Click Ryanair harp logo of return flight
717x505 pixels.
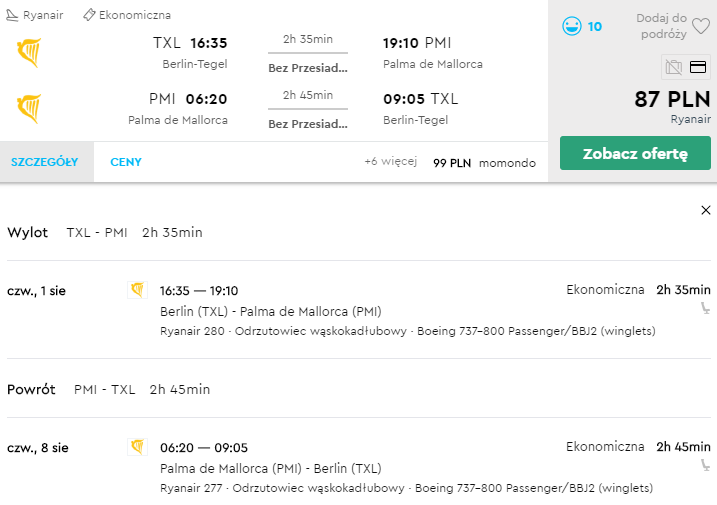click(29, 108)
